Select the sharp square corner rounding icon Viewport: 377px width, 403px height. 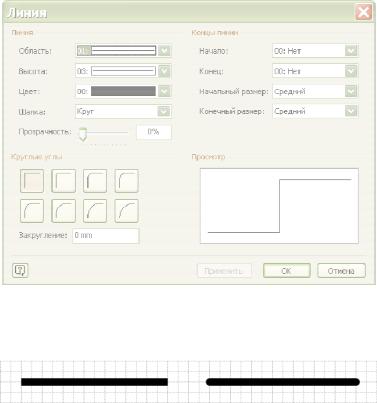coord(32,181)
